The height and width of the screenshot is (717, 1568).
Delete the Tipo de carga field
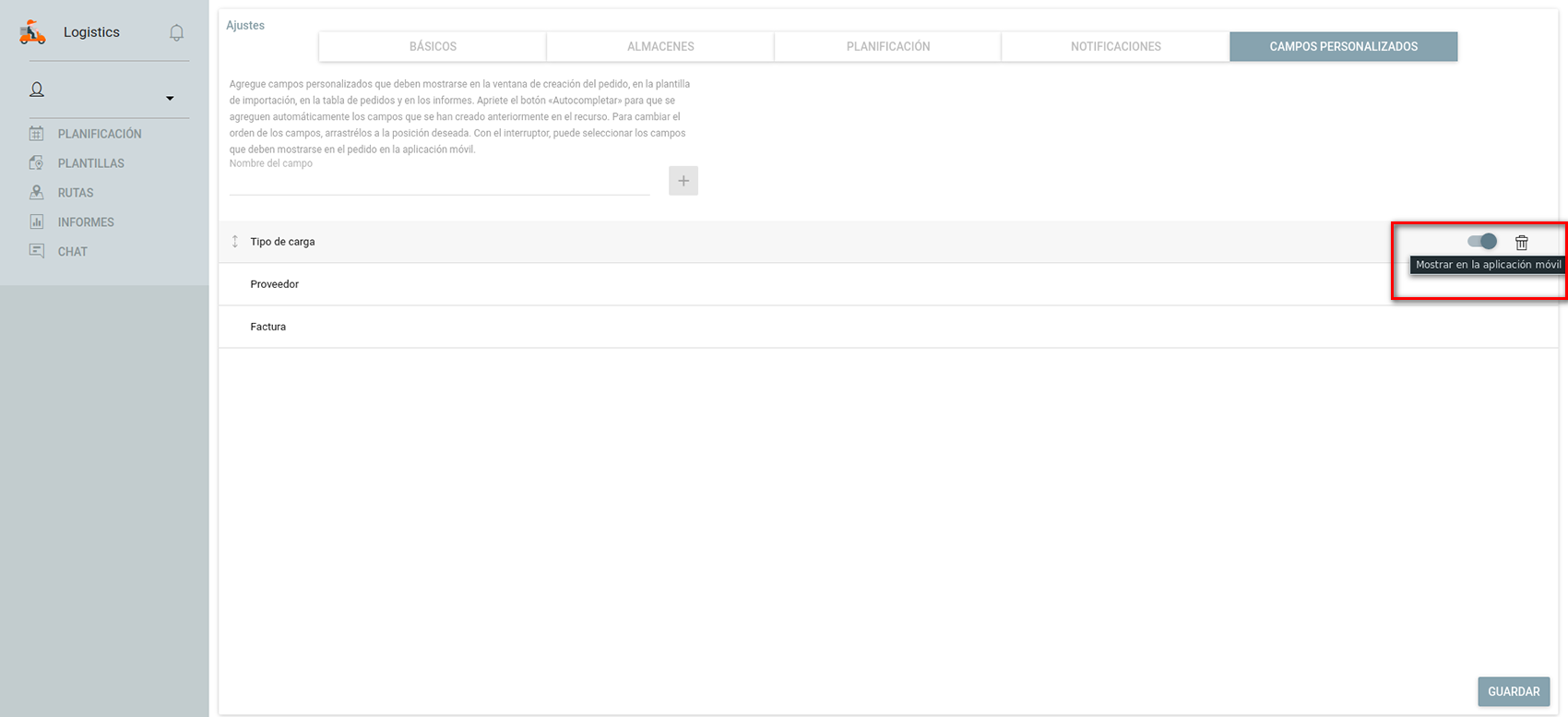1522,242
